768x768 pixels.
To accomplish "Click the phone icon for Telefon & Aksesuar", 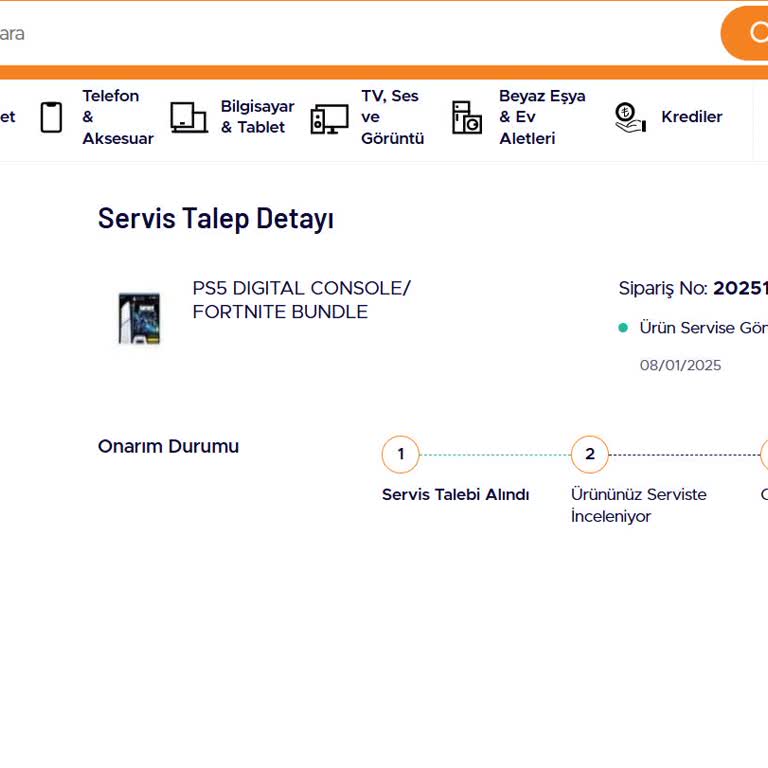I will 51,117.
